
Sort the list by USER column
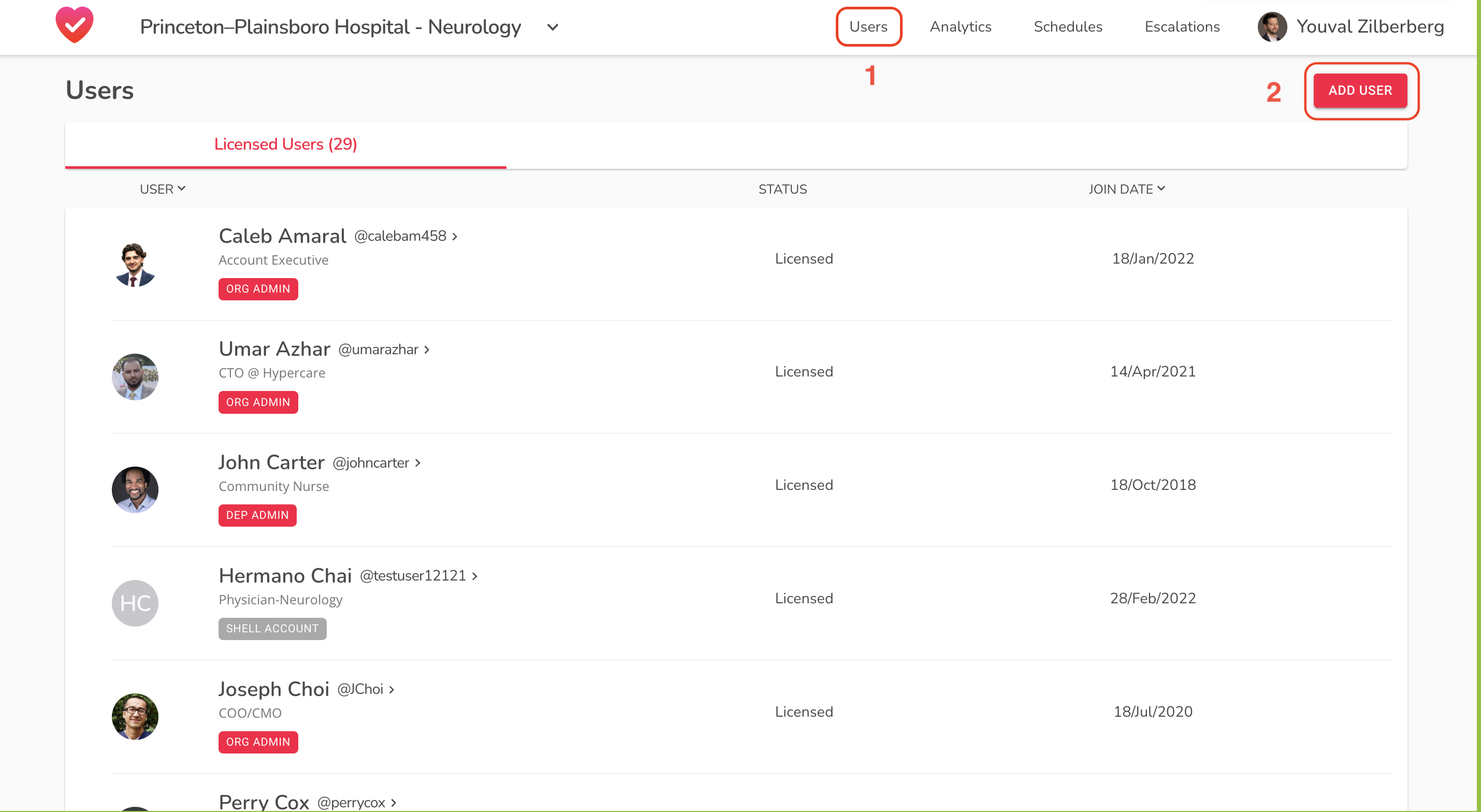pyautogui.click(x=163, y=189)
